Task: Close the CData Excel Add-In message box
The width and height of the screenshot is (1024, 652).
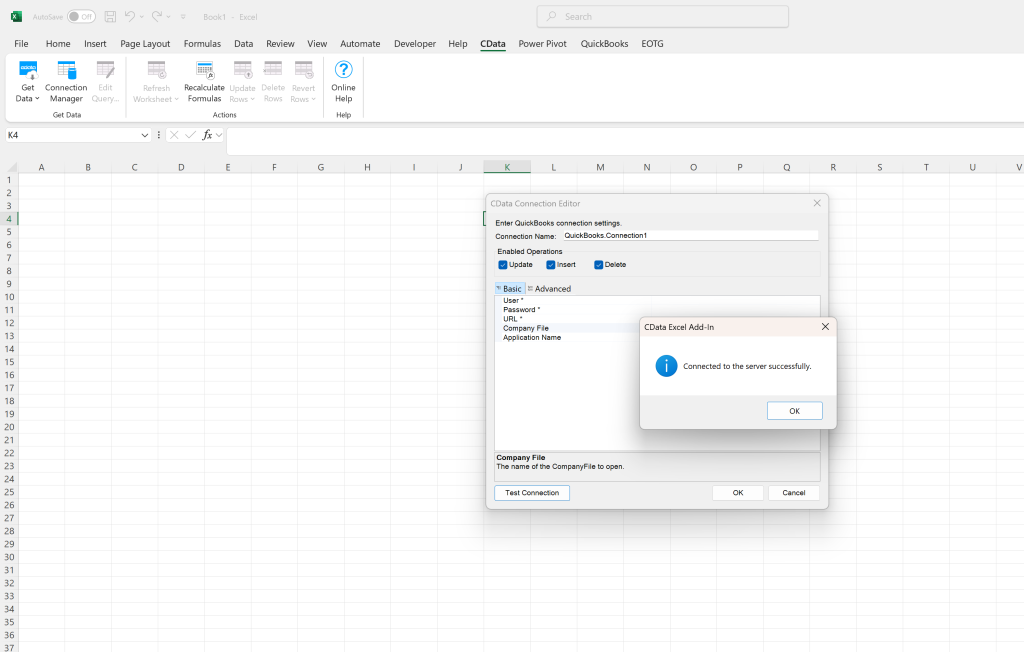Action: coord(825,327)
